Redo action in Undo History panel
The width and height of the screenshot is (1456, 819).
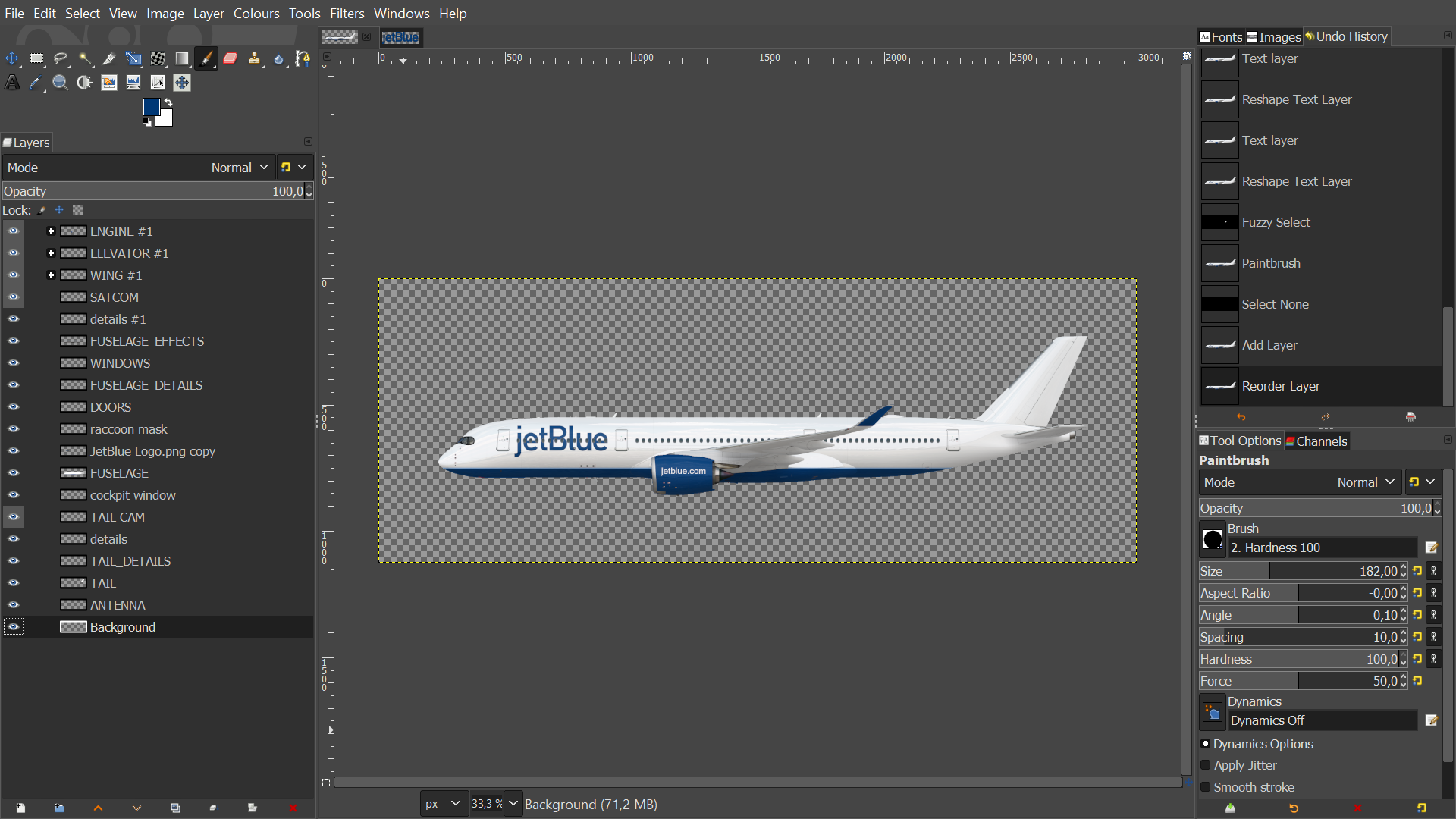[1326, 417]
